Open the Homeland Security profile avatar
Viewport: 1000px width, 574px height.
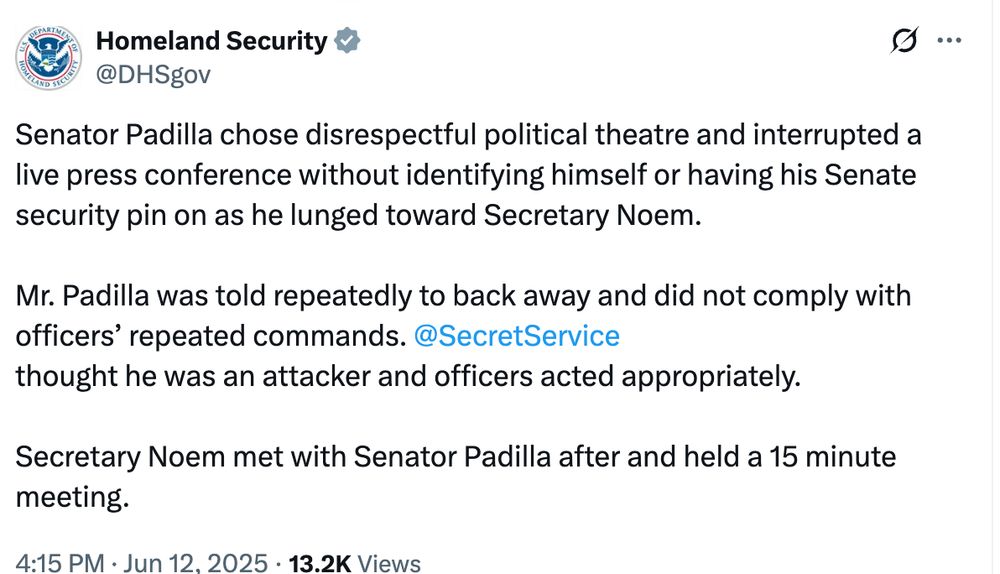[x=48, y=57]
